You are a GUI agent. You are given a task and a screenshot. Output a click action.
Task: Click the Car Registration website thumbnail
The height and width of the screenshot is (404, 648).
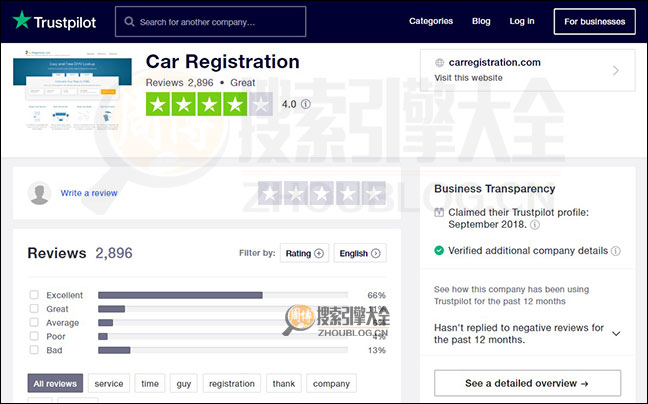click(x=72, y=90)
